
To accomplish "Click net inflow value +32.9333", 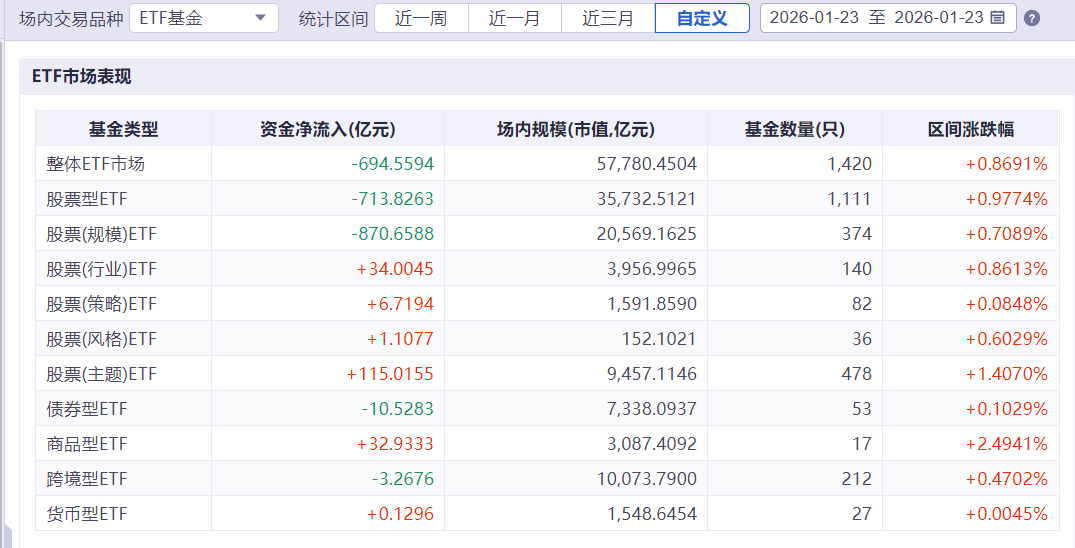I will pos(395,444).
